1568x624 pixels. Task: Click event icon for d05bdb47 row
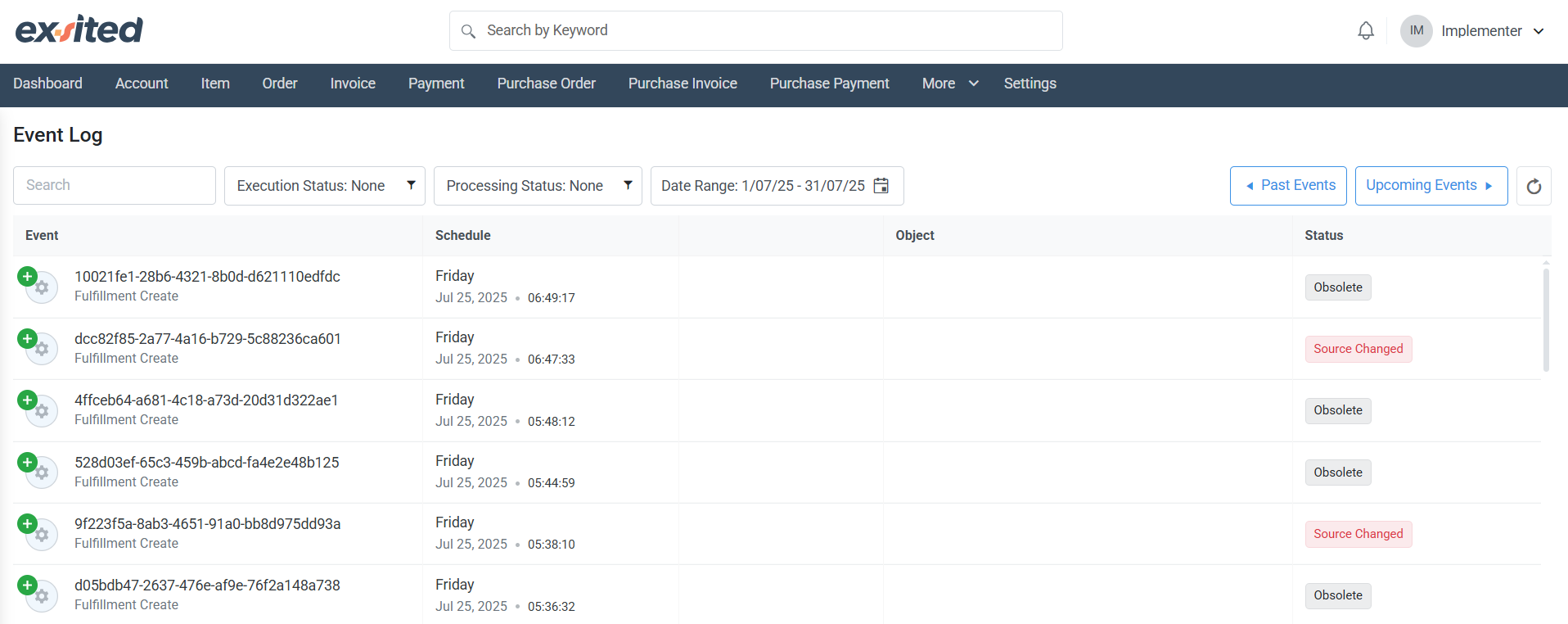point(37,594)
